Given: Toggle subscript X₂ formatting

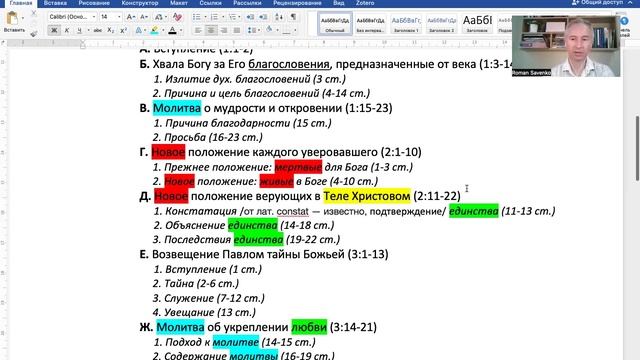Looking at the screenshot, I should click(110, 30).
